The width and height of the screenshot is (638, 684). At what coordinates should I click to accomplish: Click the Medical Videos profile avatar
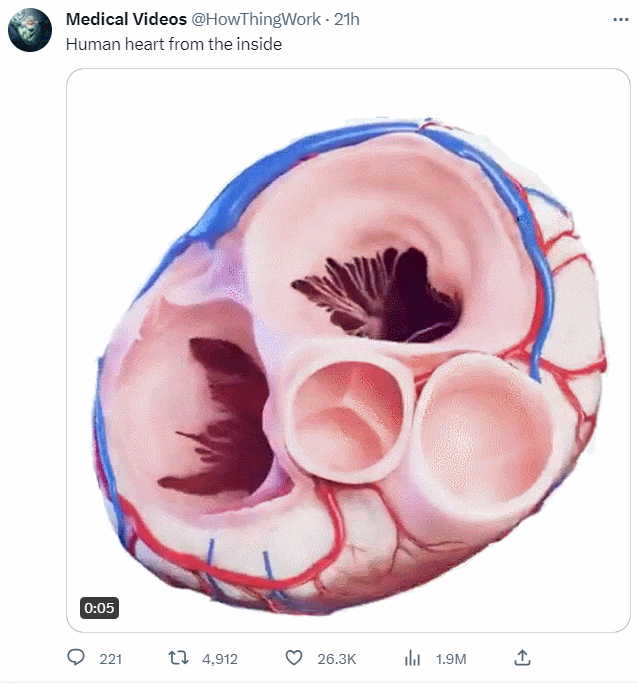[x=30, y=30]
